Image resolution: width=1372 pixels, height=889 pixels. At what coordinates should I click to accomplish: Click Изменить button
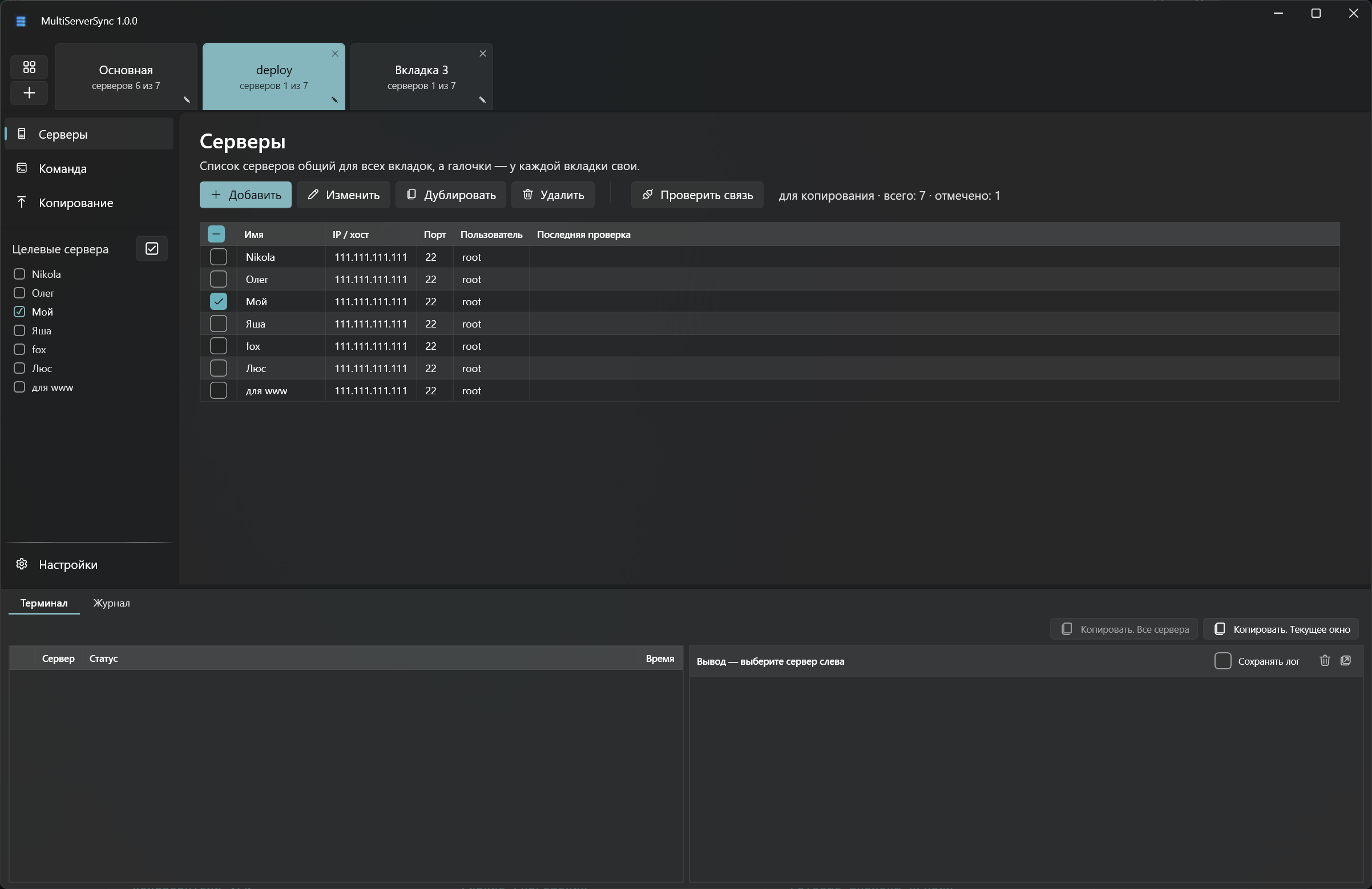344,195
